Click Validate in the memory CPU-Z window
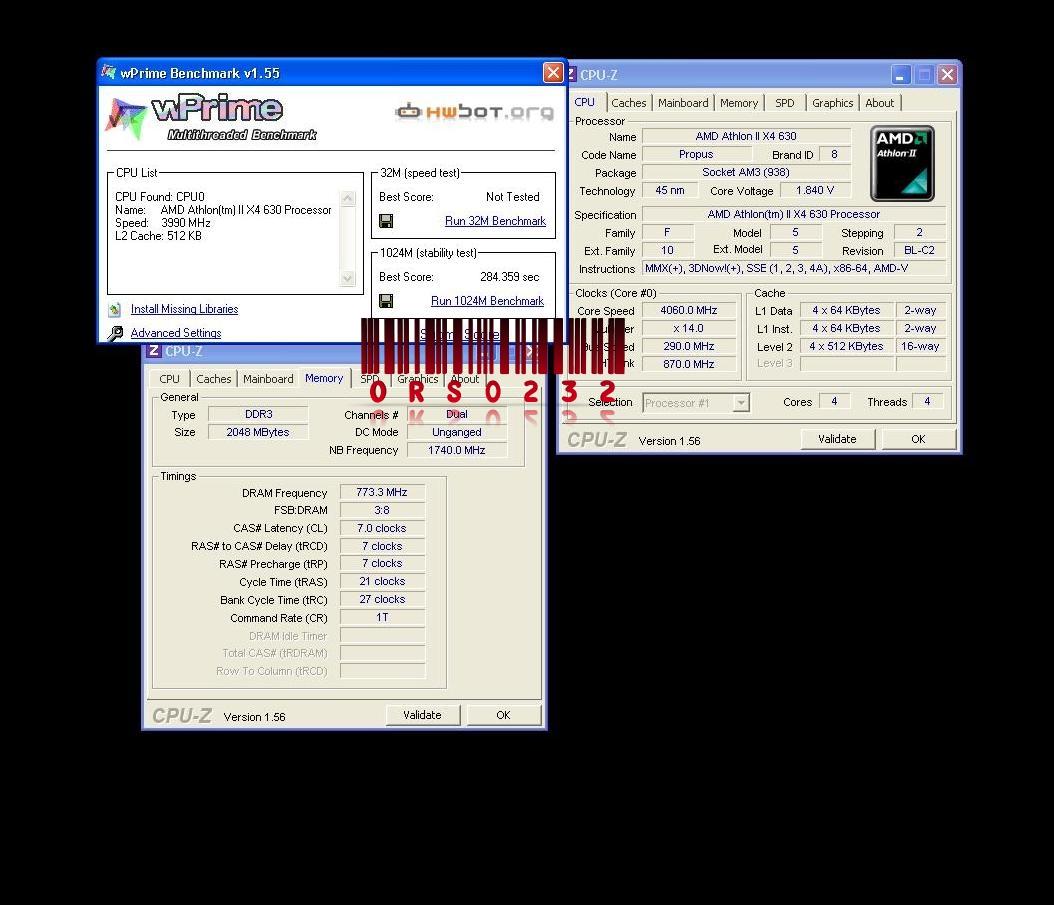Image resolution: width=1054 pixels, height=905 pixels. [x=422, y=715]
